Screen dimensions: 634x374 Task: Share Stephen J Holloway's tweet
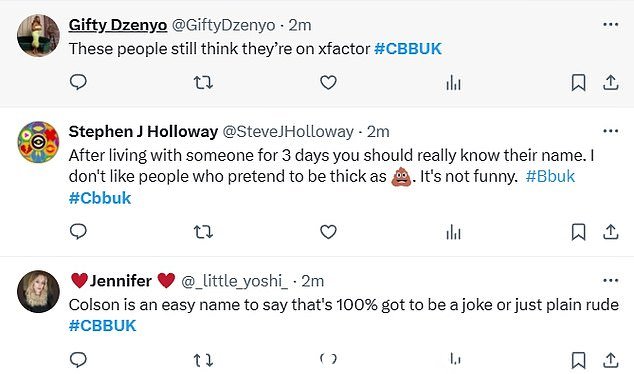[611, 232]
